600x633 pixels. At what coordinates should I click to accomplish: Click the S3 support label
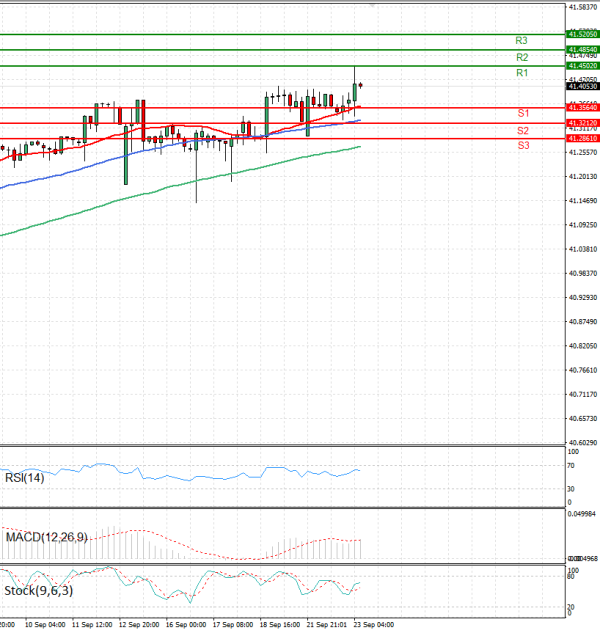[523, 145]
